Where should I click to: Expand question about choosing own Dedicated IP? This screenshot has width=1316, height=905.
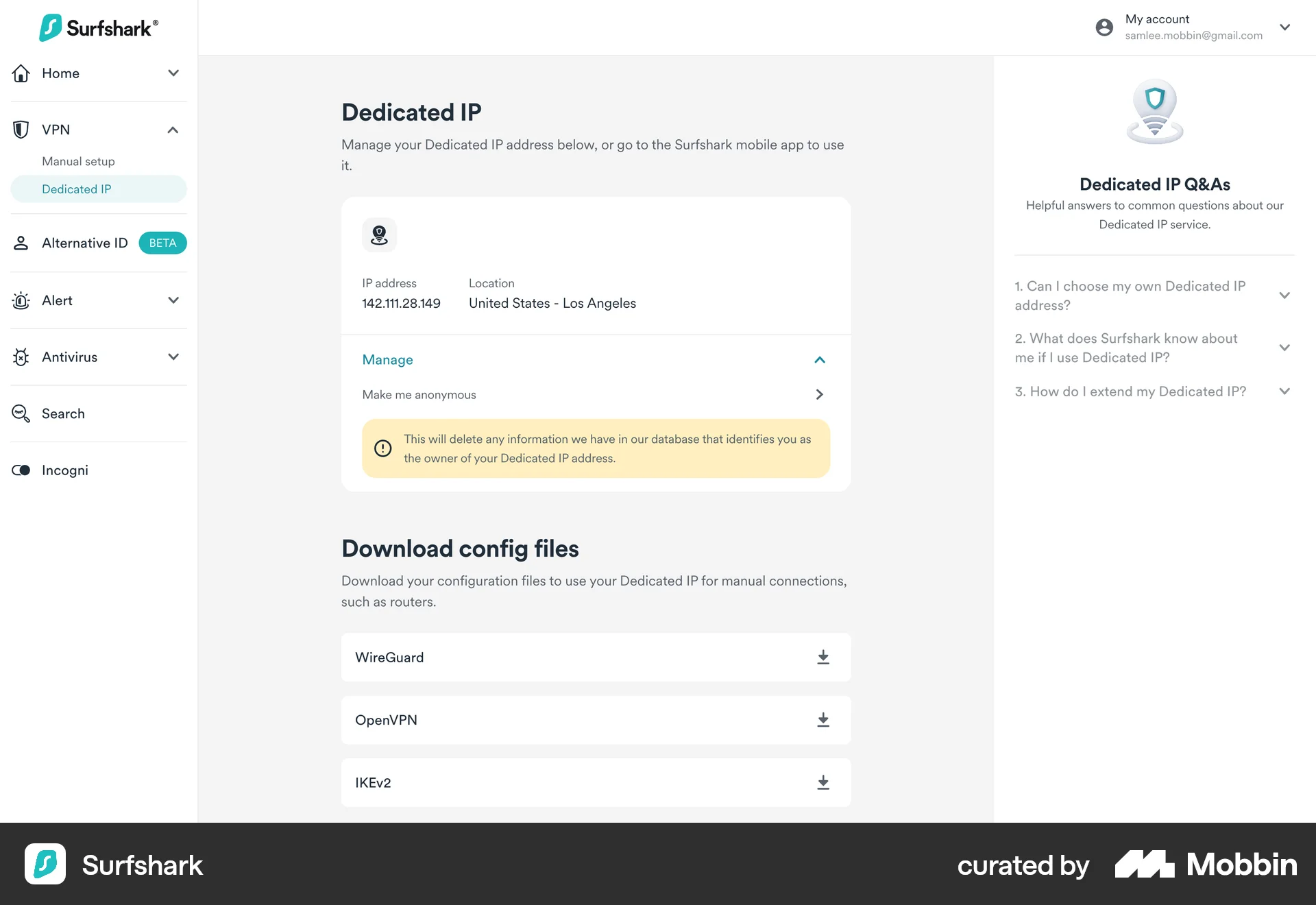pos(1284,295)
